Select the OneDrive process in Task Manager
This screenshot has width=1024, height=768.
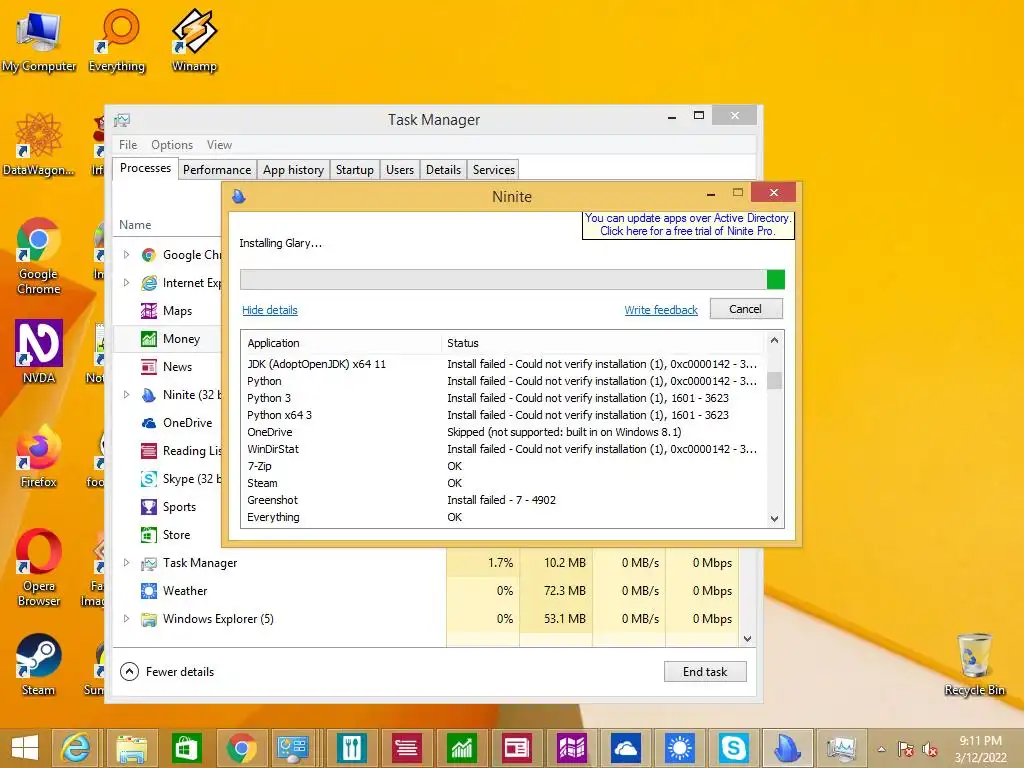click(x=167, y=423)
